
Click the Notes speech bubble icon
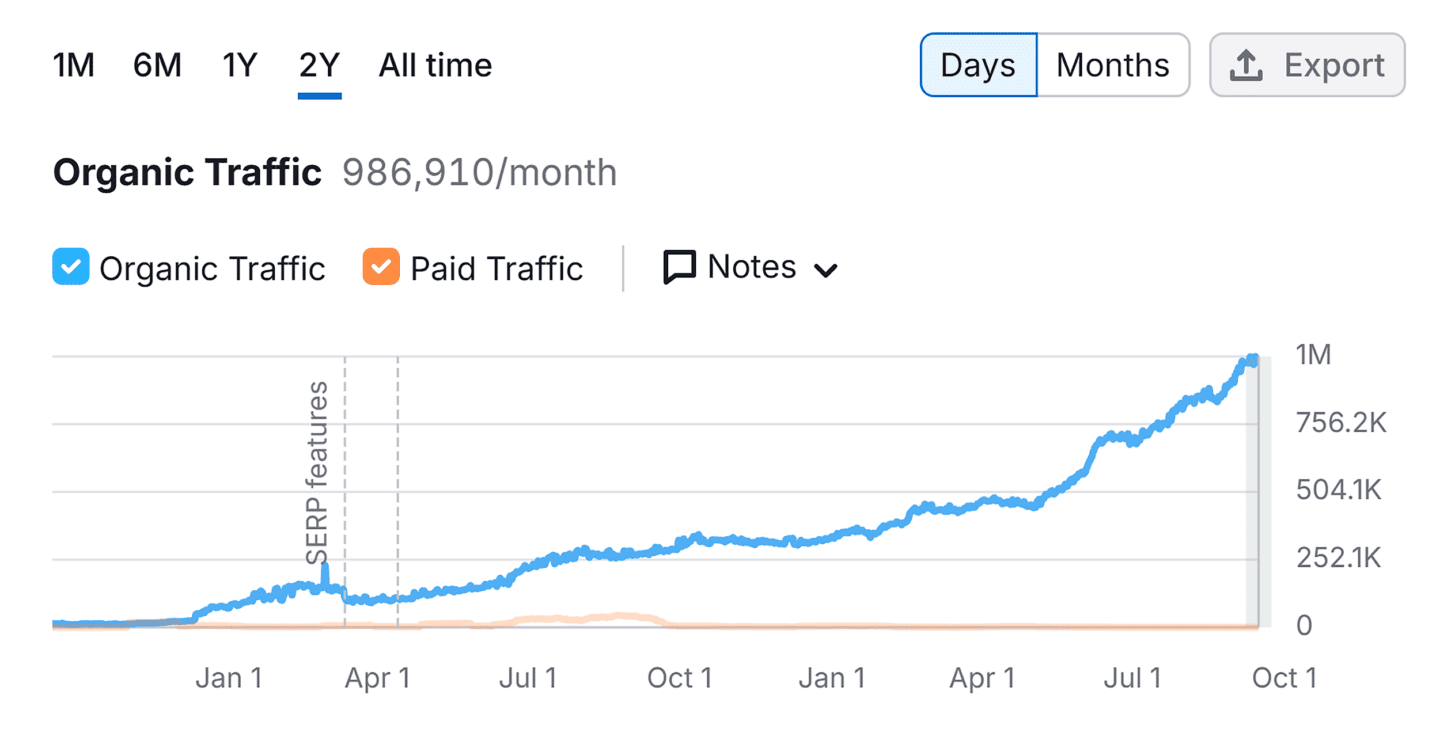(679, 266)
